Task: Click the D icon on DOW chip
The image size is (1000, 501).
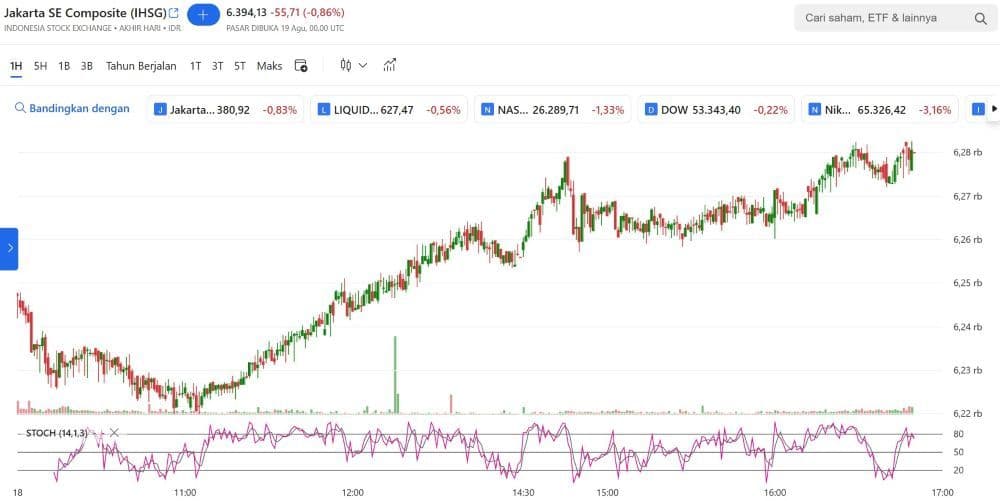Action: (651, 110)
